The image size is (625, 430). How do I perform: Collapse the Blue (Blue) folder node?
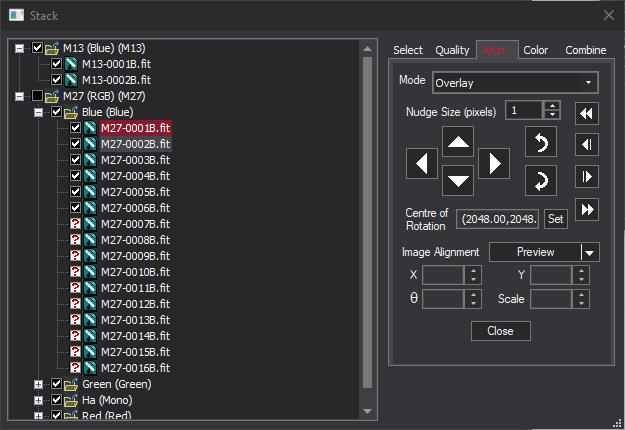38,112
